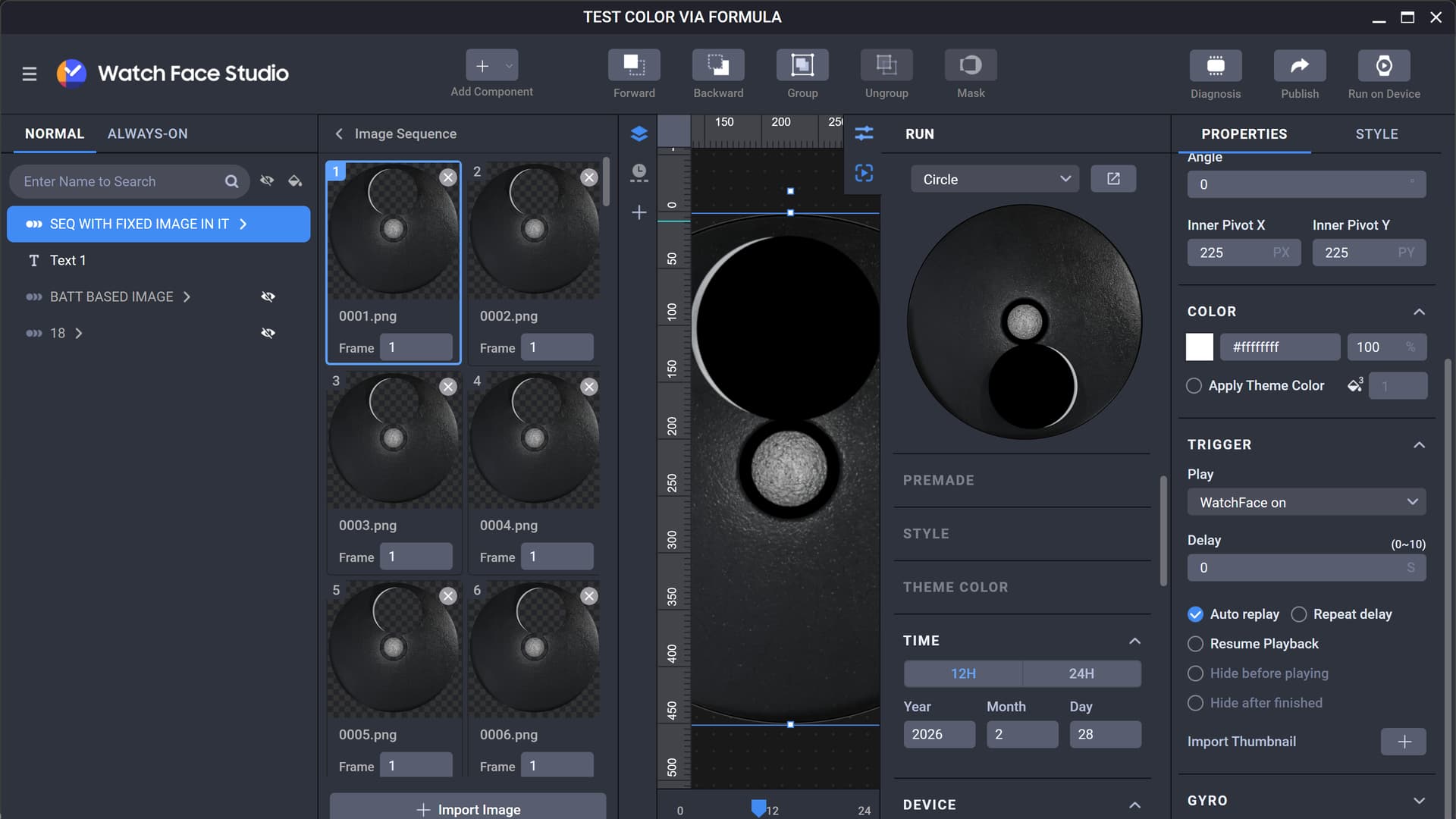Screen dimensions: 1456x819
Task: Click the Import Image button
Action: coord(468,808)
